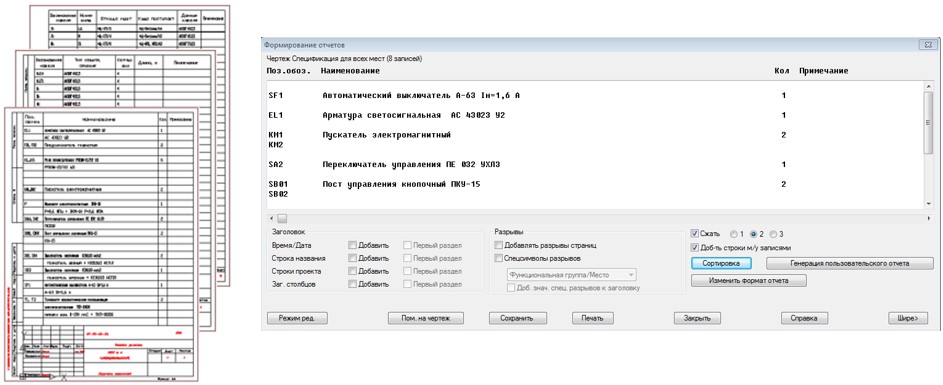
Task: Toggle Доб-ть строки м/у записями checkbox
Action: (x=695, y=247)
